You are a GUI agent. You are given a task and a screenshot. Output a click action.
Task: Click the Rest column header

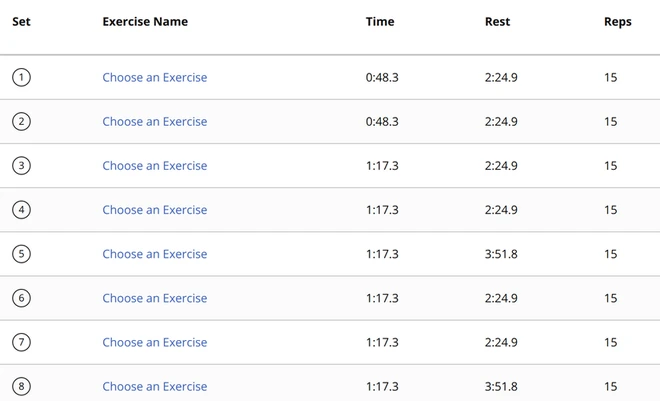pos(498,21)
